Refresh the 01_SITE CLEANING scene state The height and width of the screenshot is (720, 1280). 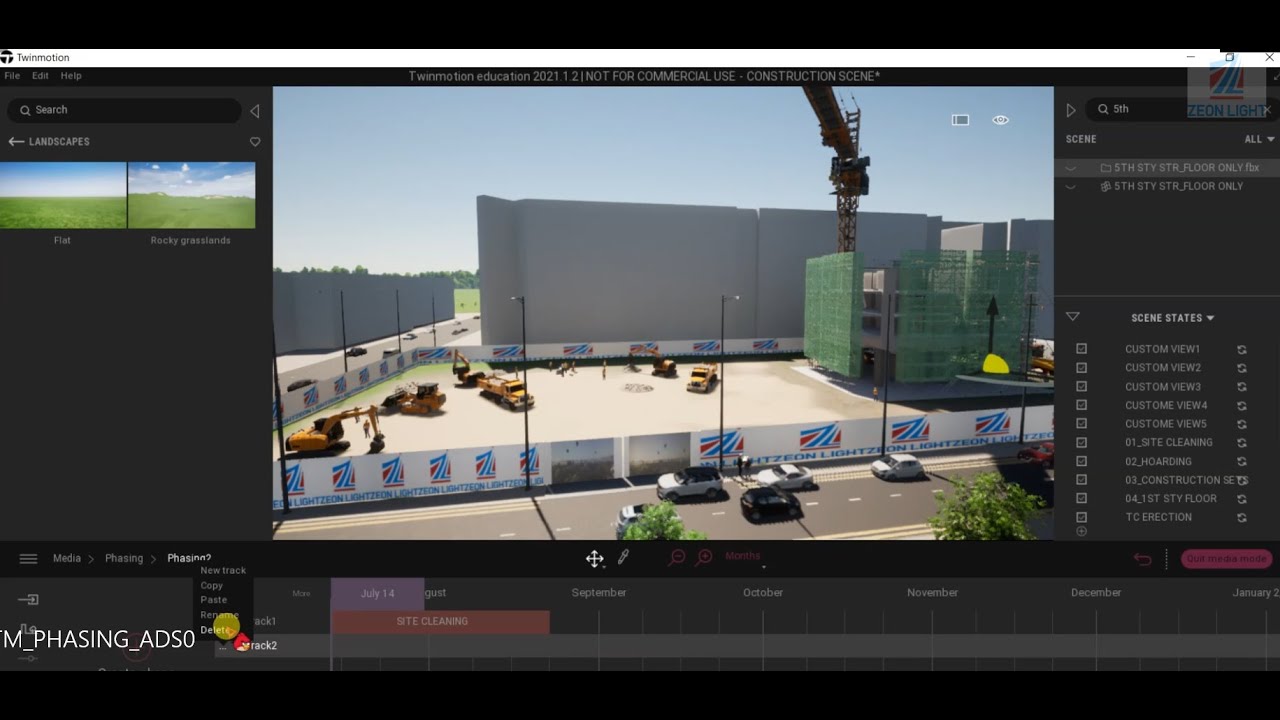1241,443
